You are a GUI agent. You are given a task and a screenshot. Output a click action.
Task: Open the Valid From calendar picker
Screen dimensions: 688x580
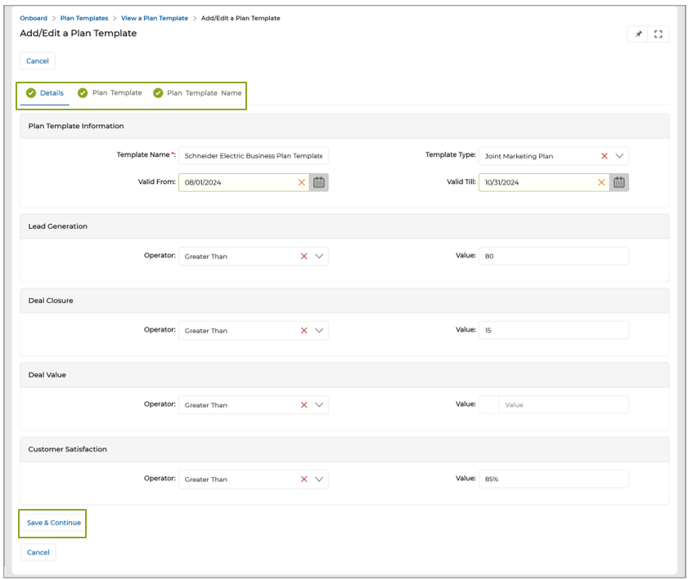(x=319, y=182)
